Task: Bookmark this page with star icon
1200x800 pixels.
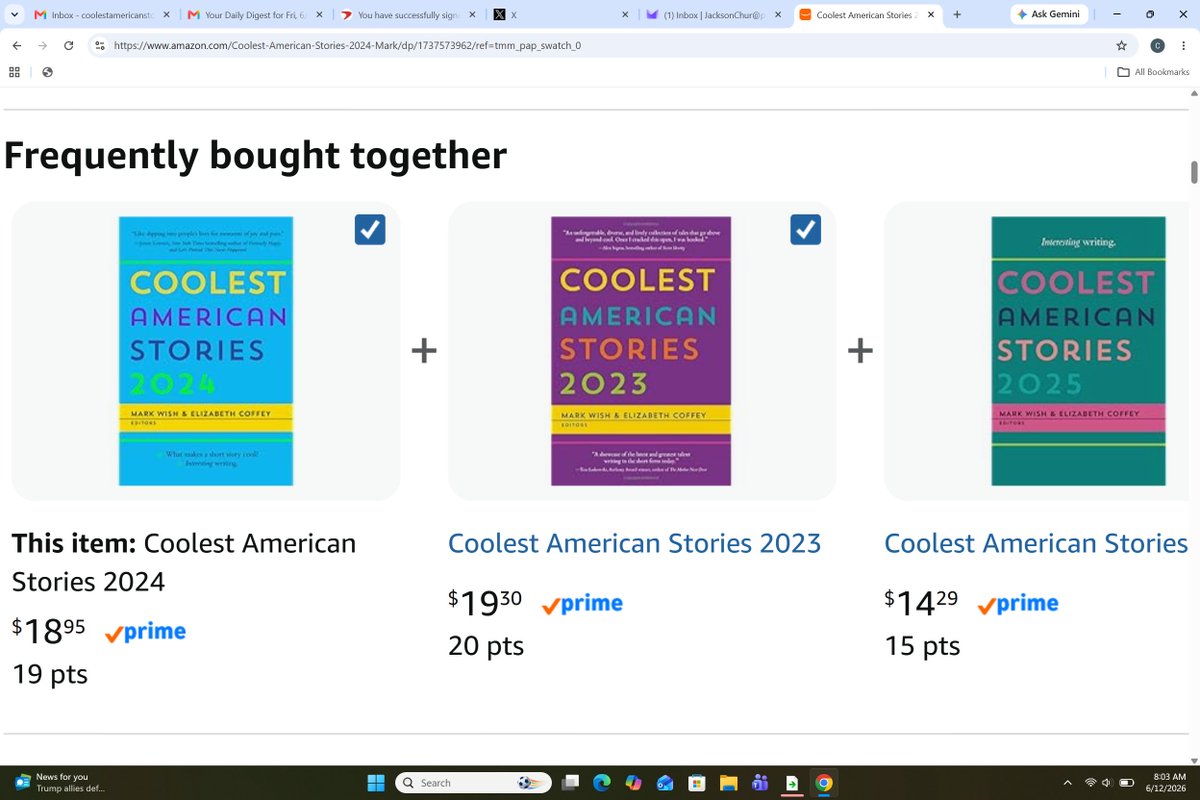Action: click(x=1121, y=46)
